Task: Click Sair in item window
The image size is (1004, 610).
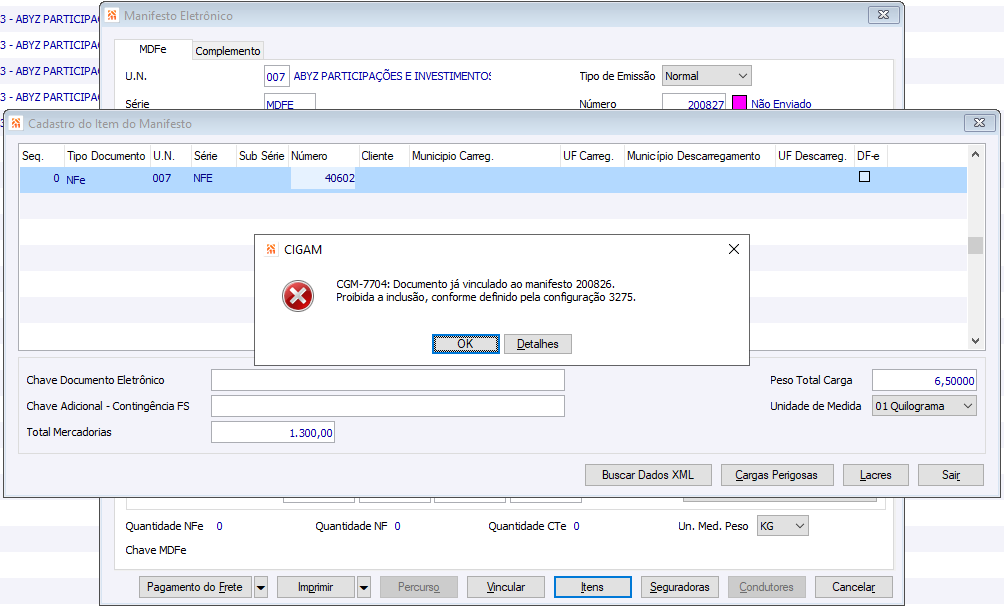Action: point(951,475)
